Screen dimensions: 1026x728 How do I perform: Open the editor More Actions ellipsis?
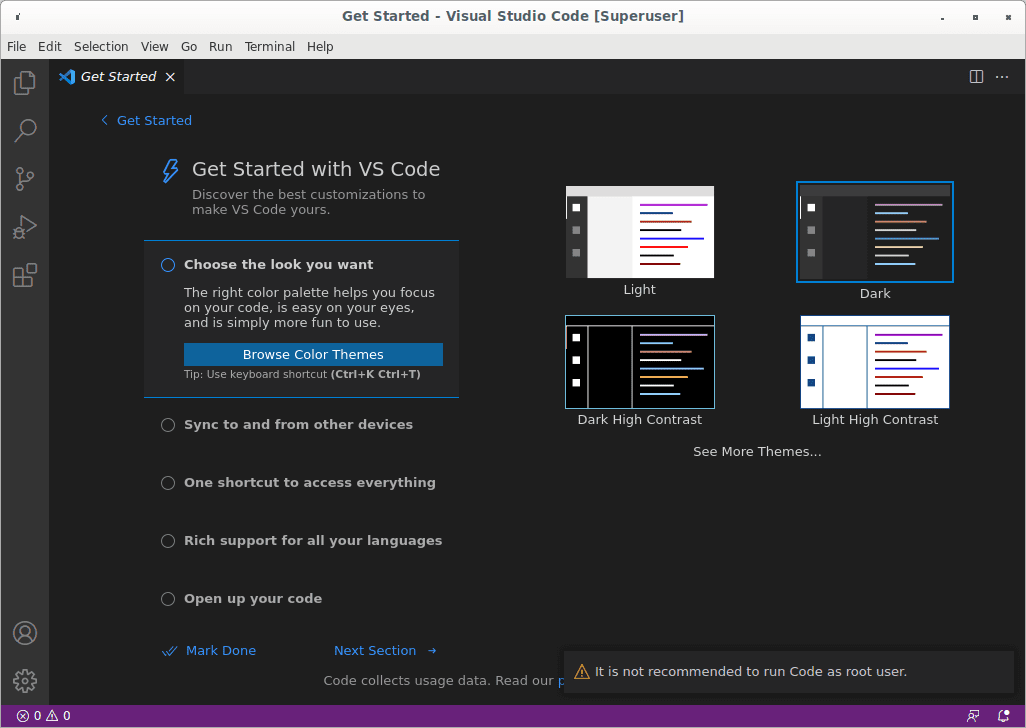click(x=1002, y=77)
